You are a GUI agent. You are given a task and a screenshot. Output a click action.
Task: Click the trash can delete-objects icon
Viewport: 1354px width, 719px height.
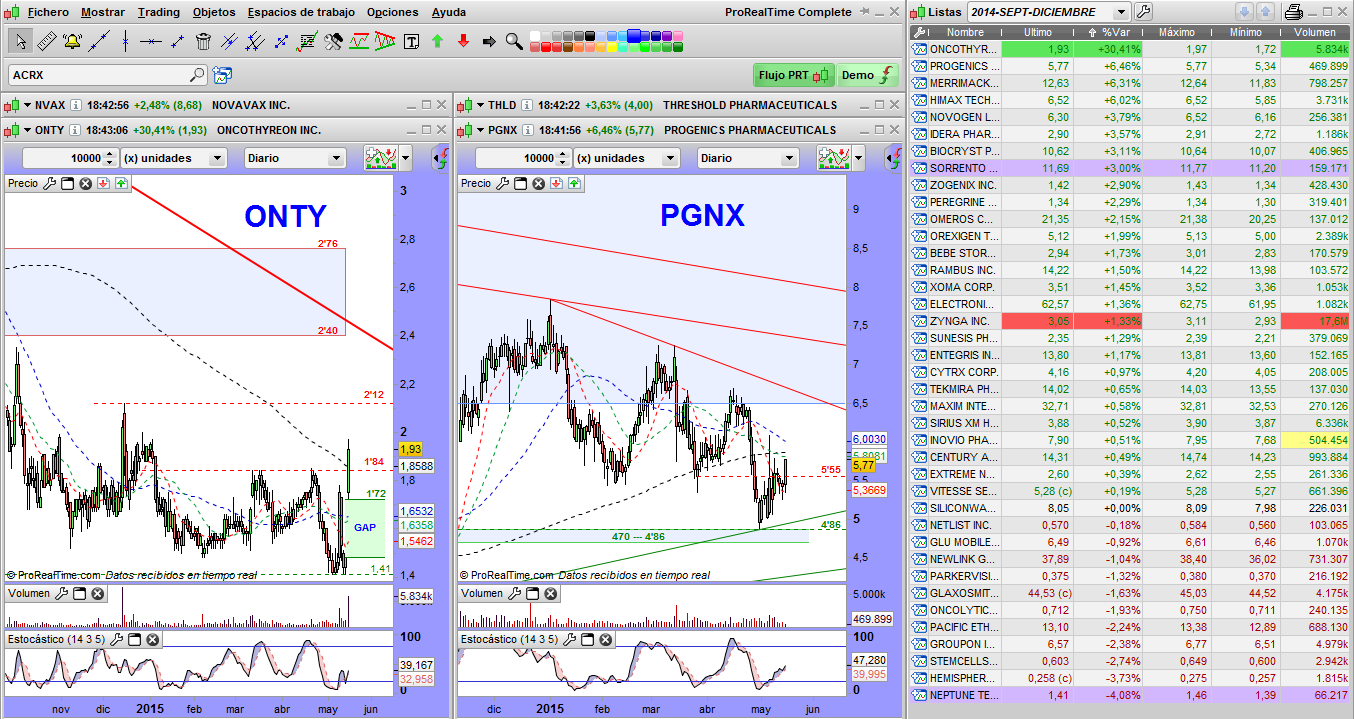(203, 41)
